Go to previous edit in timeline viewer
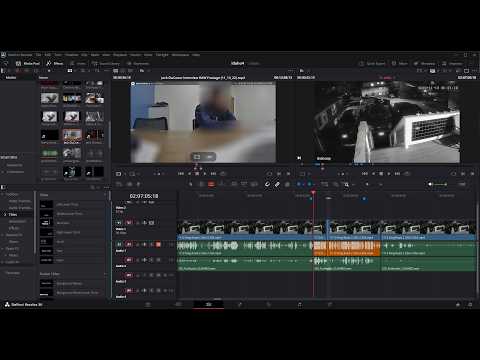 (x=365, y=174)
